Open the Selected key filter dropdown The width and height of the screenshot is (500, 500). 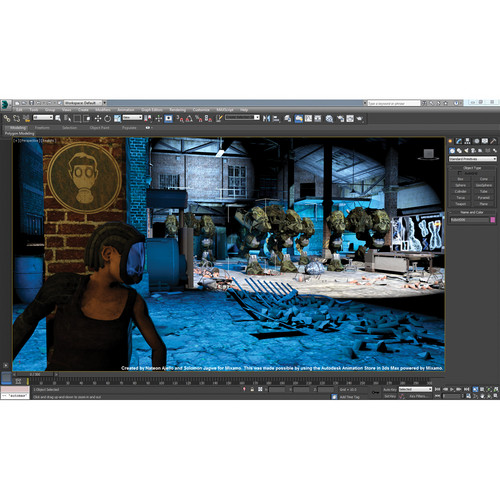(415, 389)
